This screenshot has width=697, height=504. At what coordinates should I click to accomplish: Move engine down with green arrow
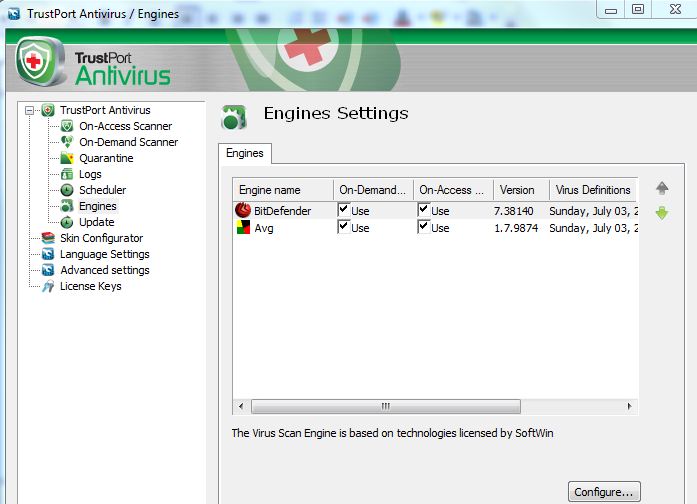[661, 213]
